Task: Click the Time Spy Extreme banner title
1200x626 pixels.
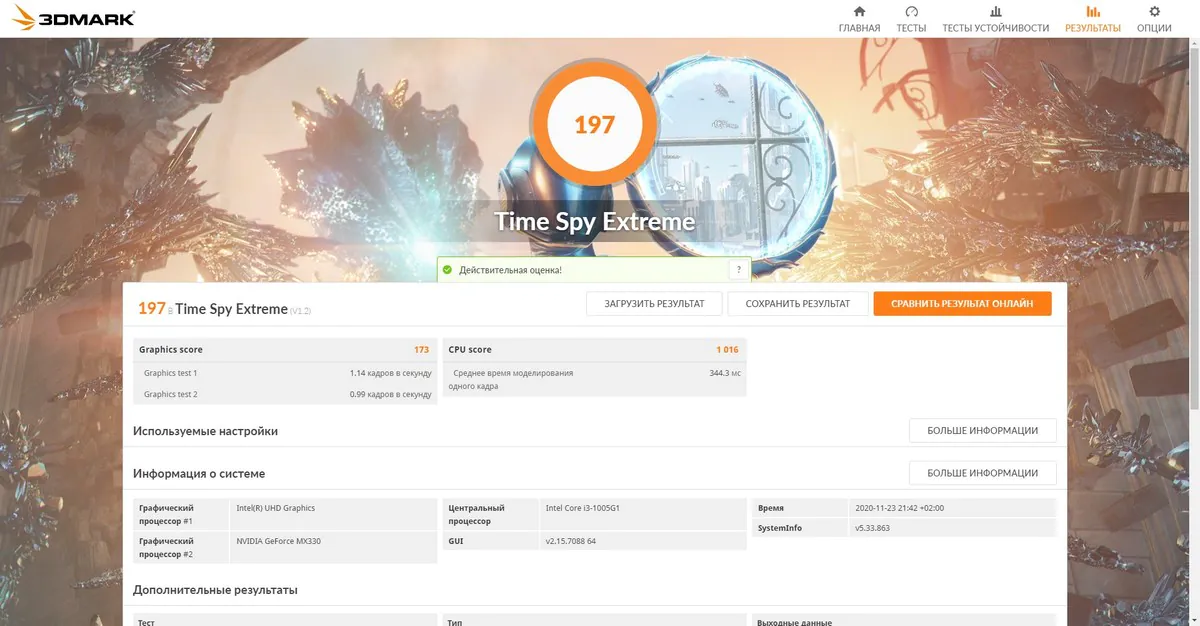Action: click(594, 221)
